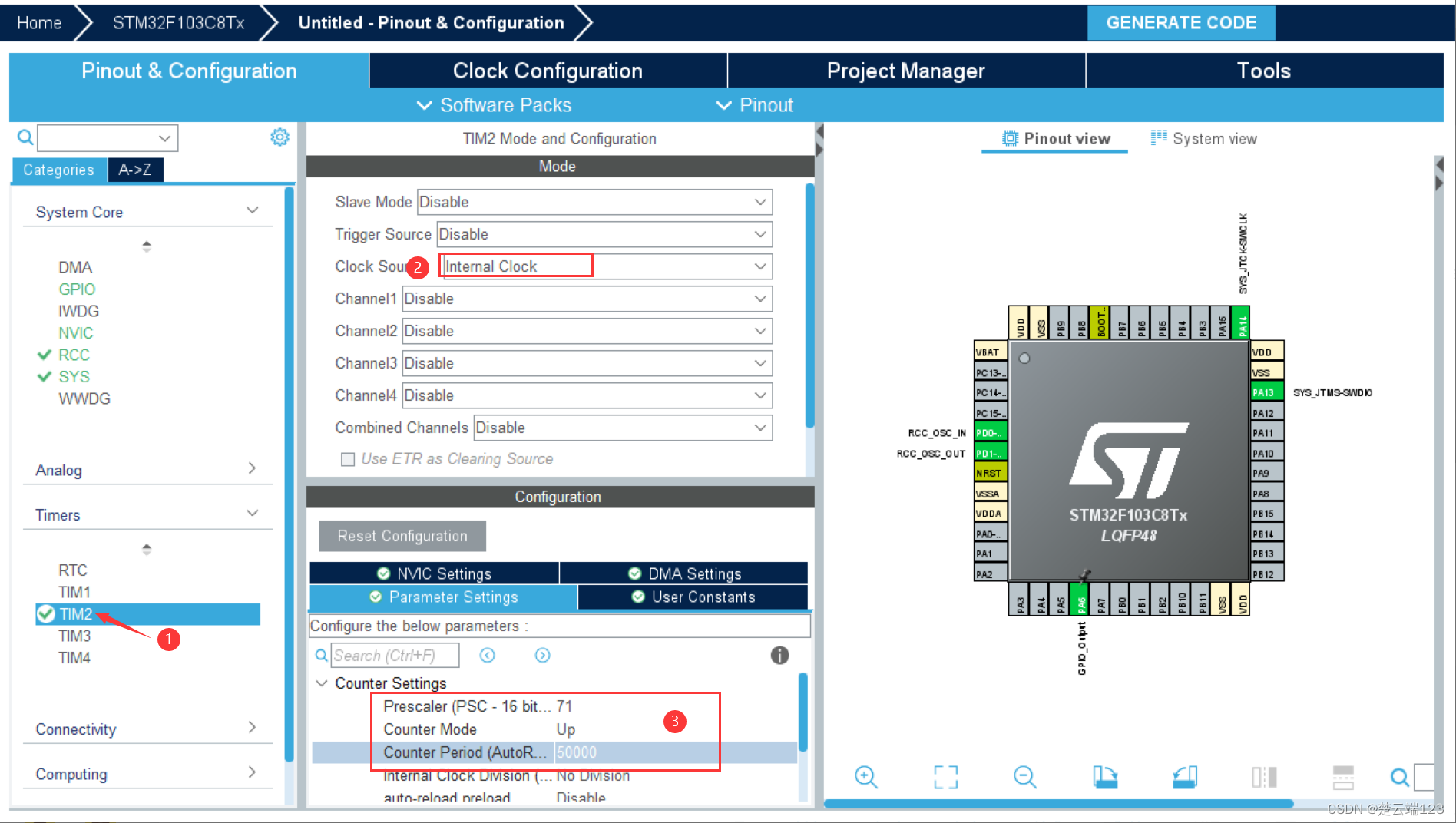This screenshot has width=1456, height=823.
Task: Open STM32F103C8Tx breadcrumb
Action: tap(178, 23)
